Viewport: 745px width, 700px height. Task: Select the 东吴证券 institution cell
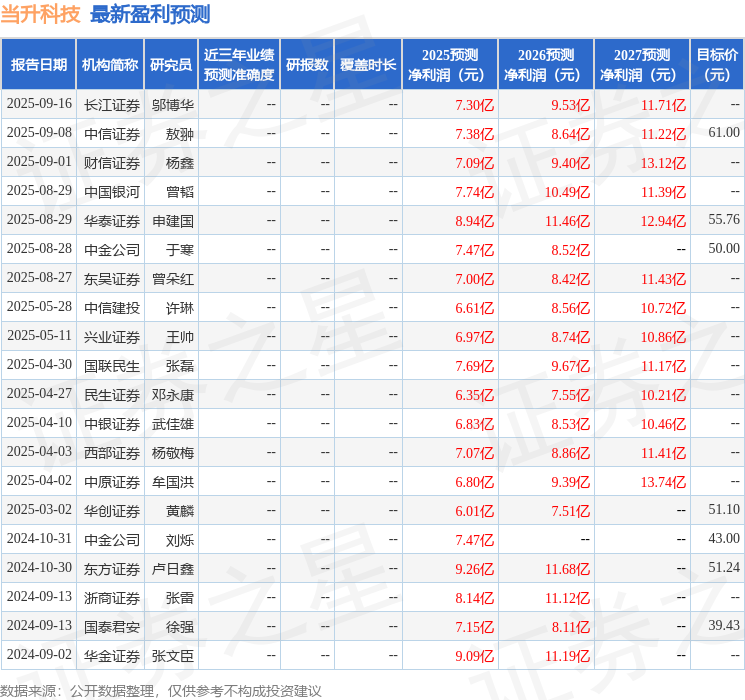(x=112, y=279)
